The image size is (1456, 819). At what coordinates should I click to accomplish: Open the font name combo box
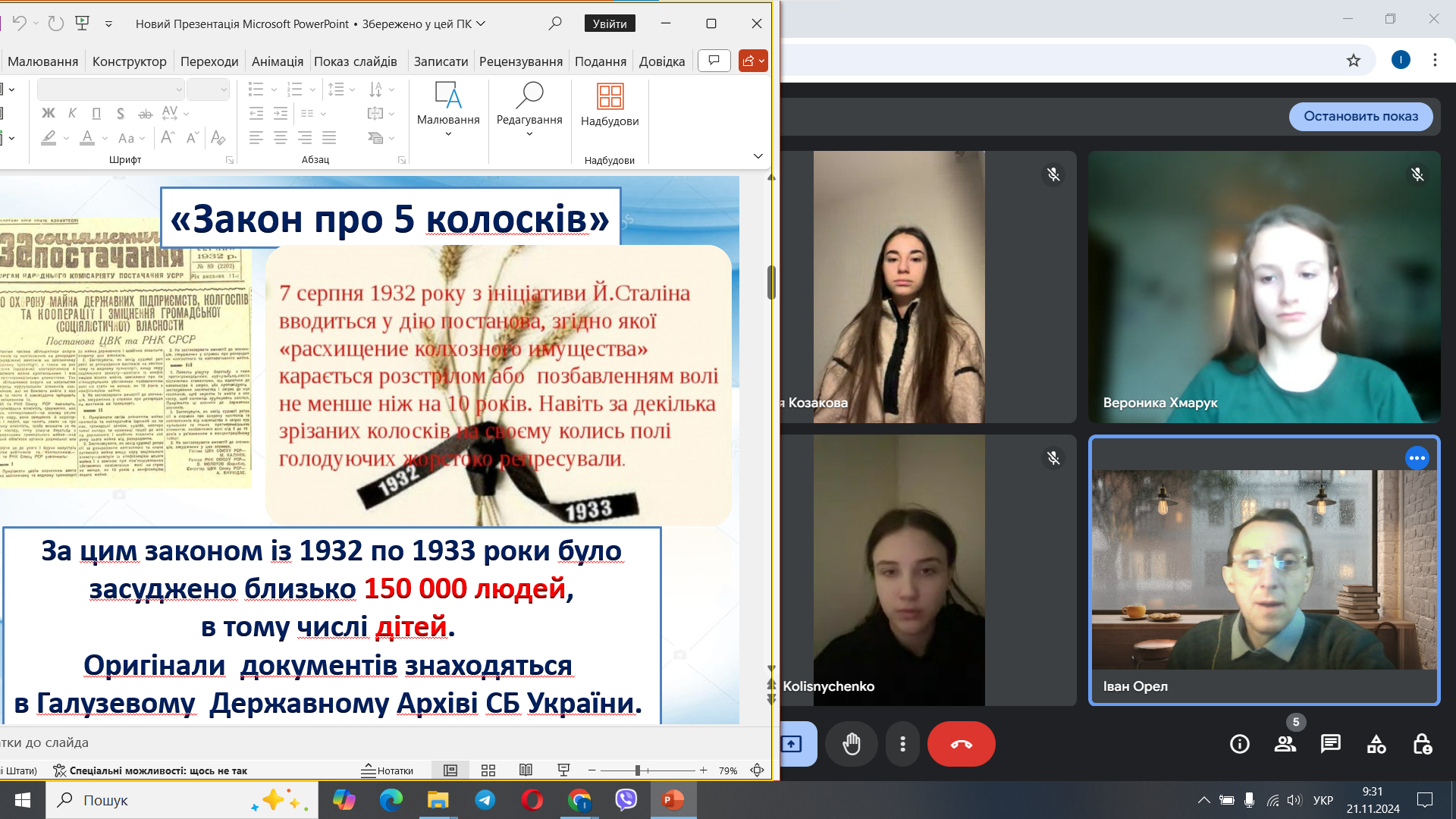[111, 89]
